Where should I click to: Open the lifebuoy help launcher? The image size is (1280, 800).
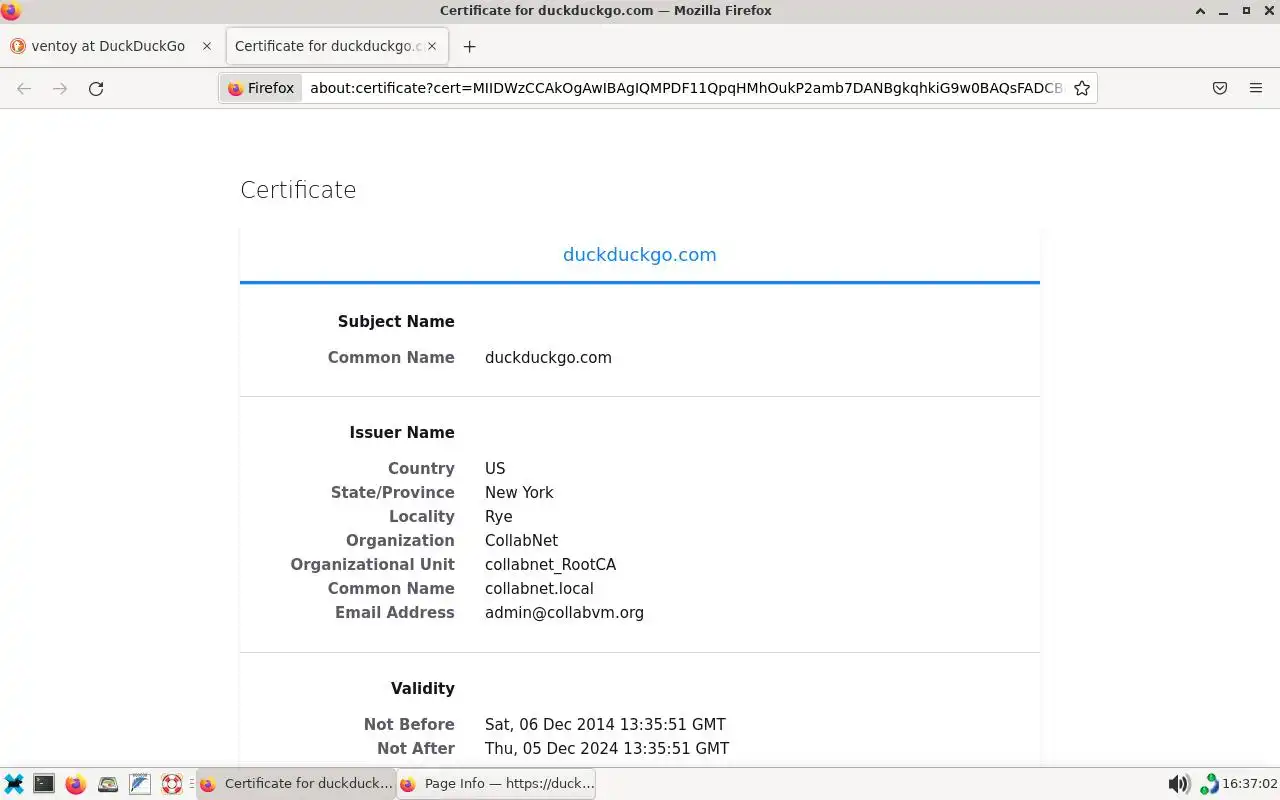(172, 784)
